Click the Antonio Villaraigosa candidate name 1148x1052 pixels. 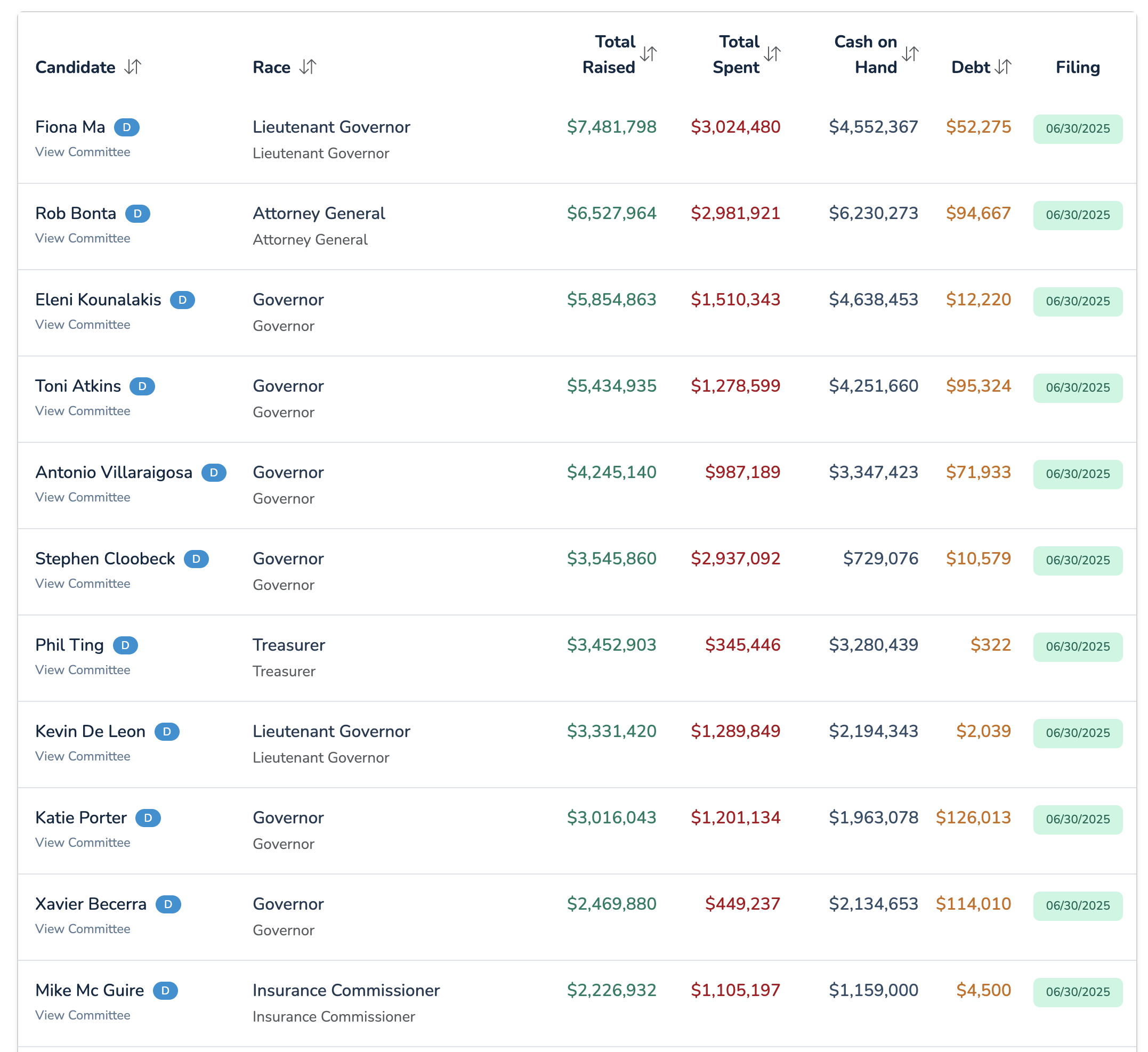tap(114, 473)
